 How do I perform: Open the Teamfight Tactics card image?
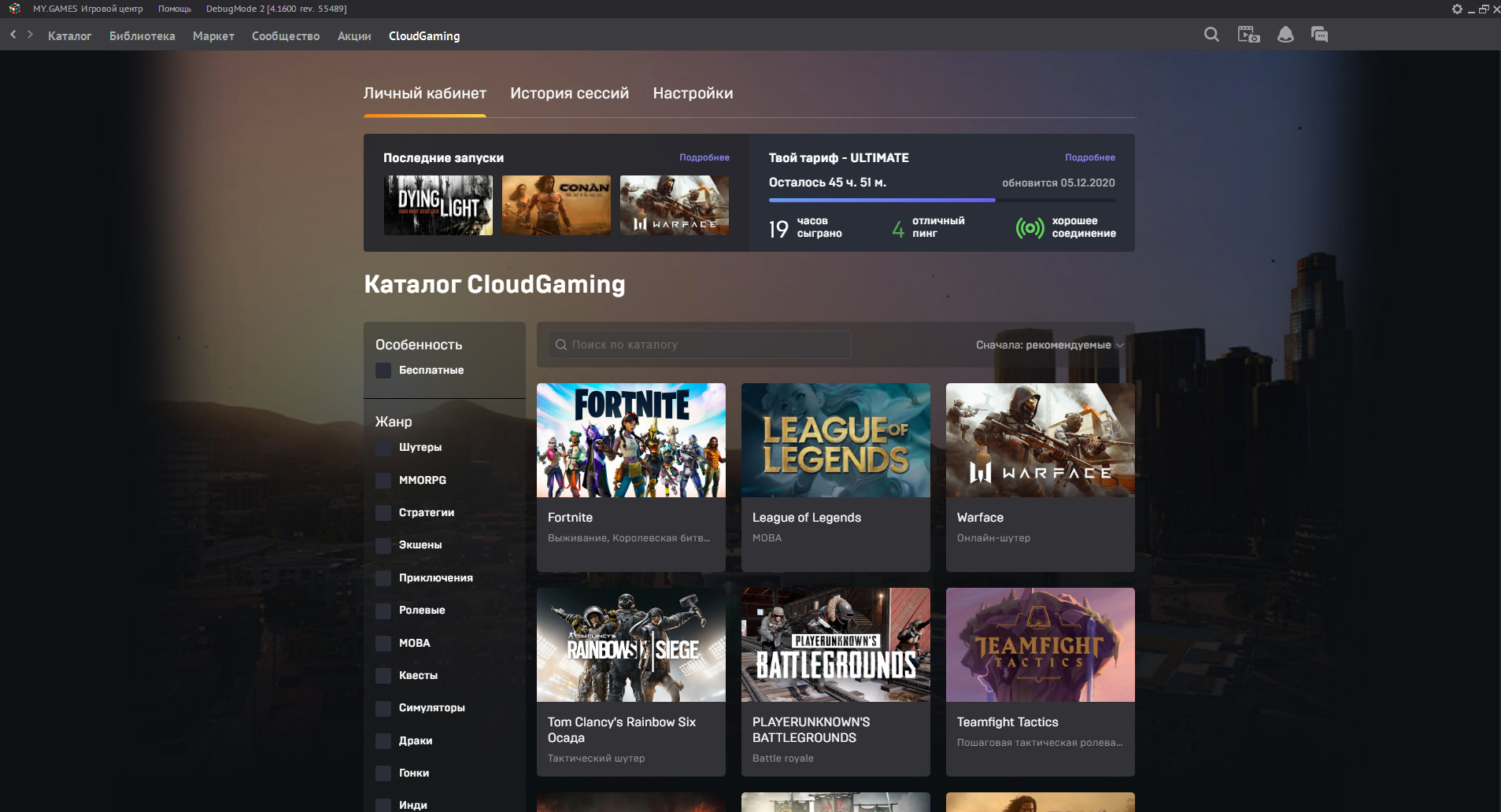click(x=1041, y=644)
